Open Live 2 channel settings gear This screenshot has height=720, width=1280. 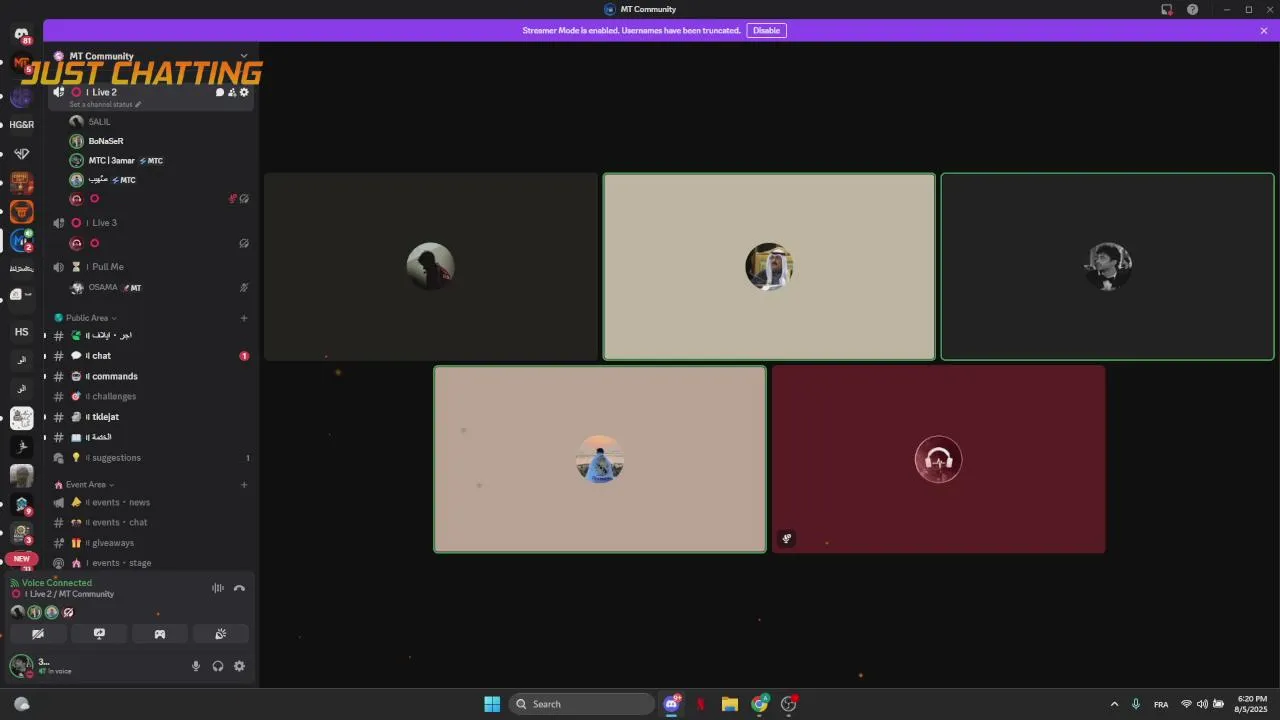coord(244,92)
